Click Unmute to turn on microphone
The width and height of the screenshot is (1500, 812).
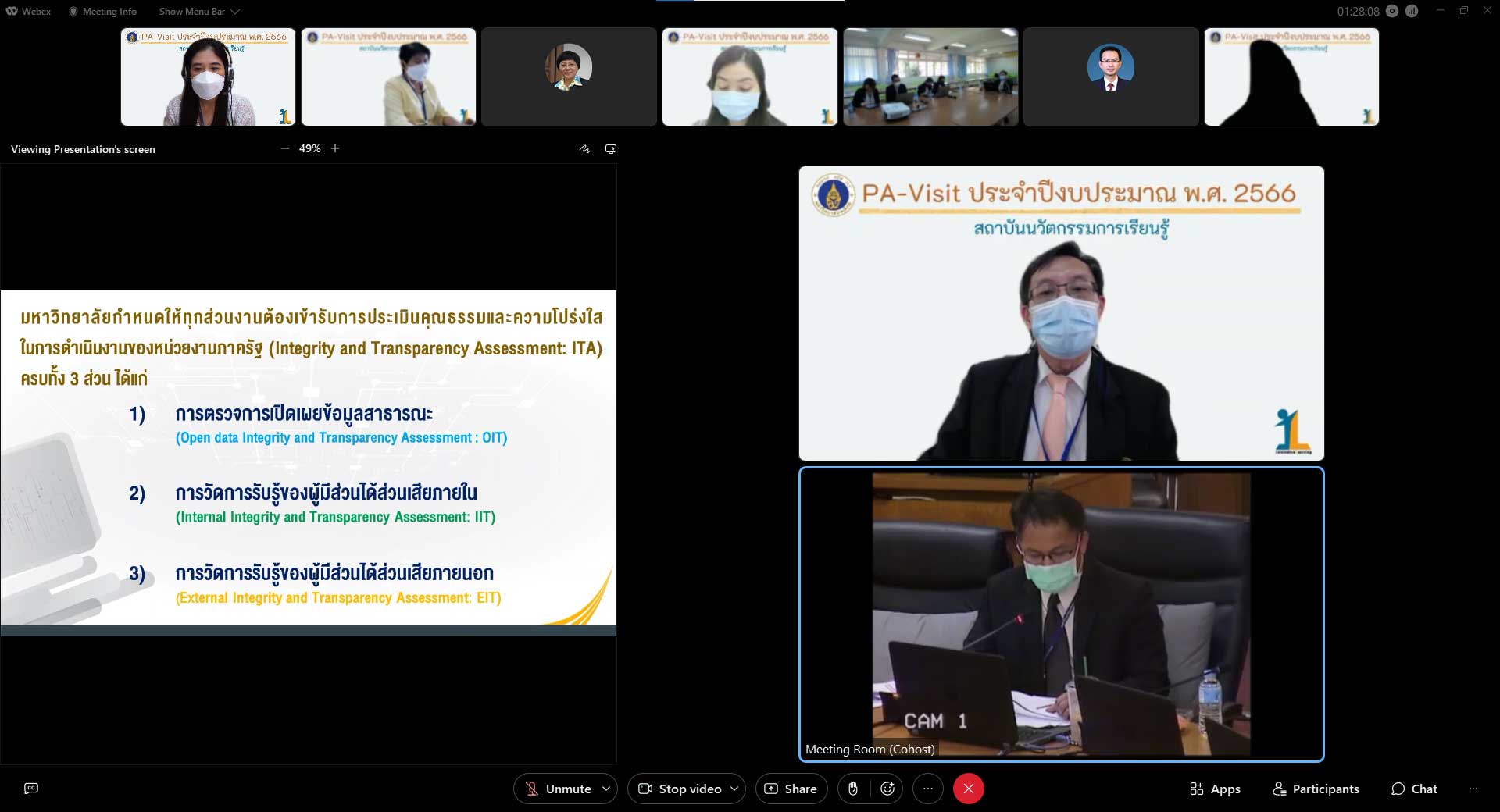coord(558,789)
